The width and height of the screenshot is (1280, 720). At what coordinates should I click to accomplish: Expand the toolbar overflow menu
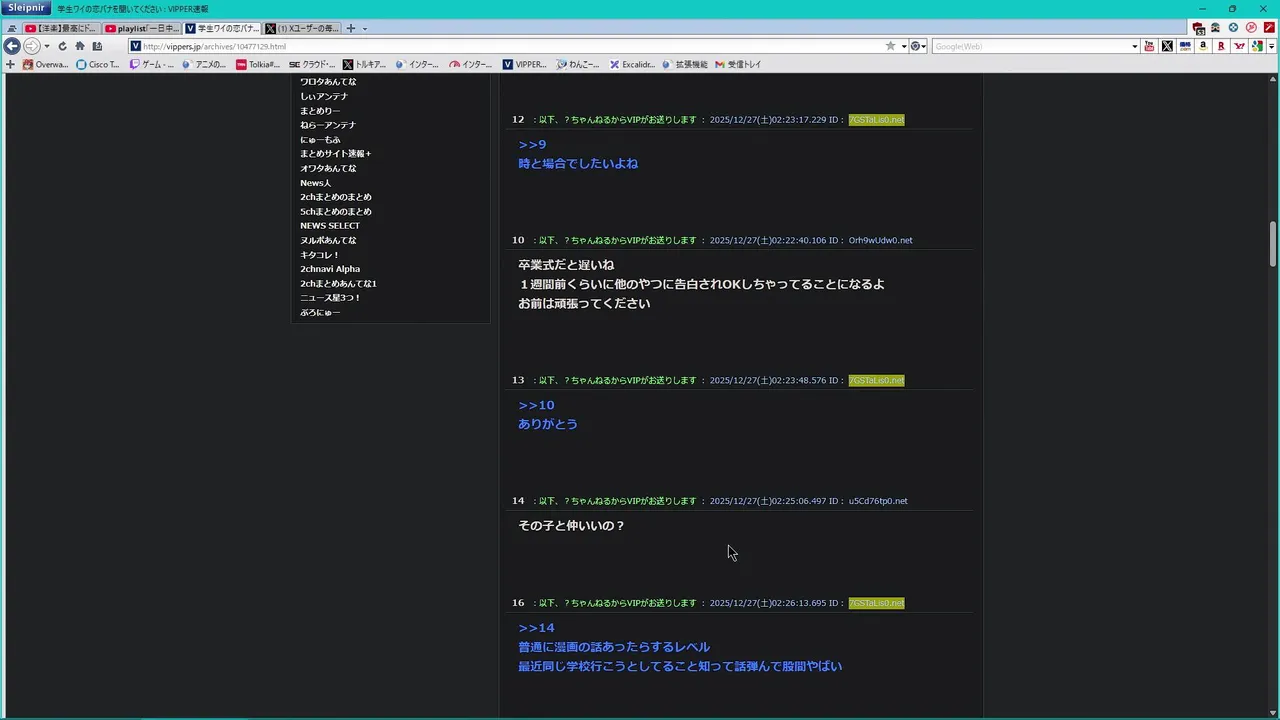tap(1271, 46)
